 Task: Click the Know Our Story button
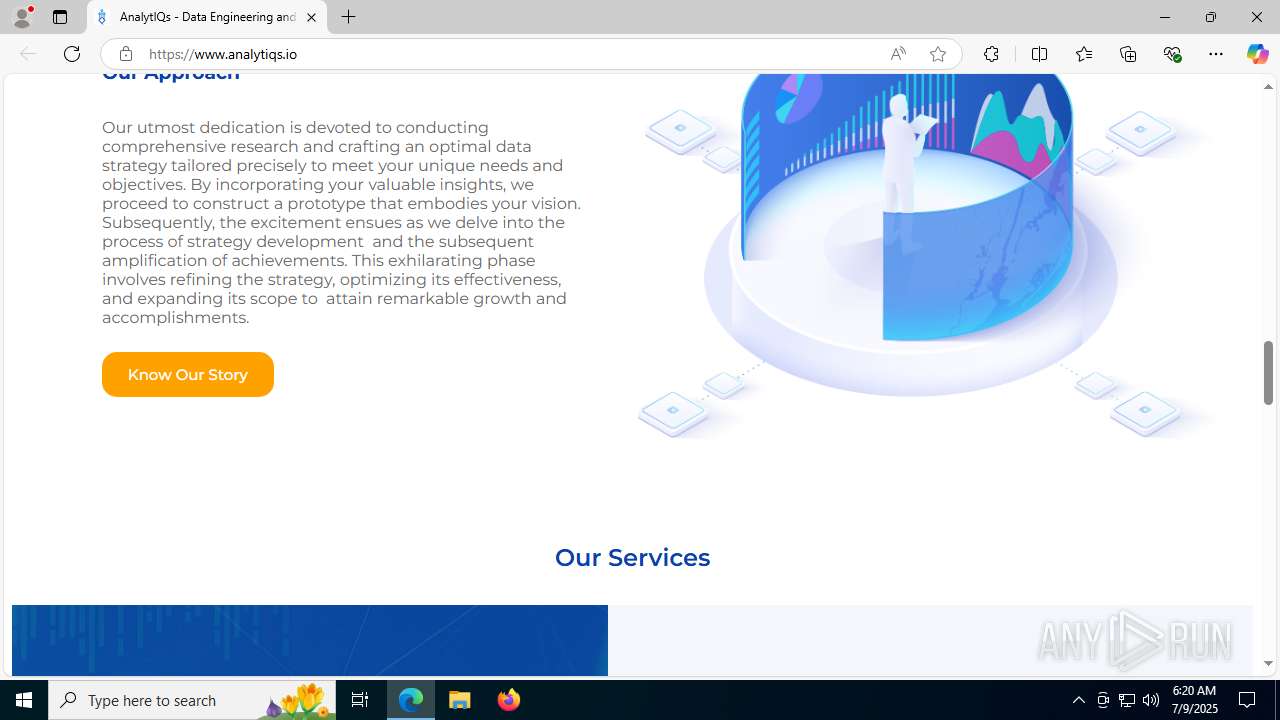pyautogui.click(x=187, y=374)
